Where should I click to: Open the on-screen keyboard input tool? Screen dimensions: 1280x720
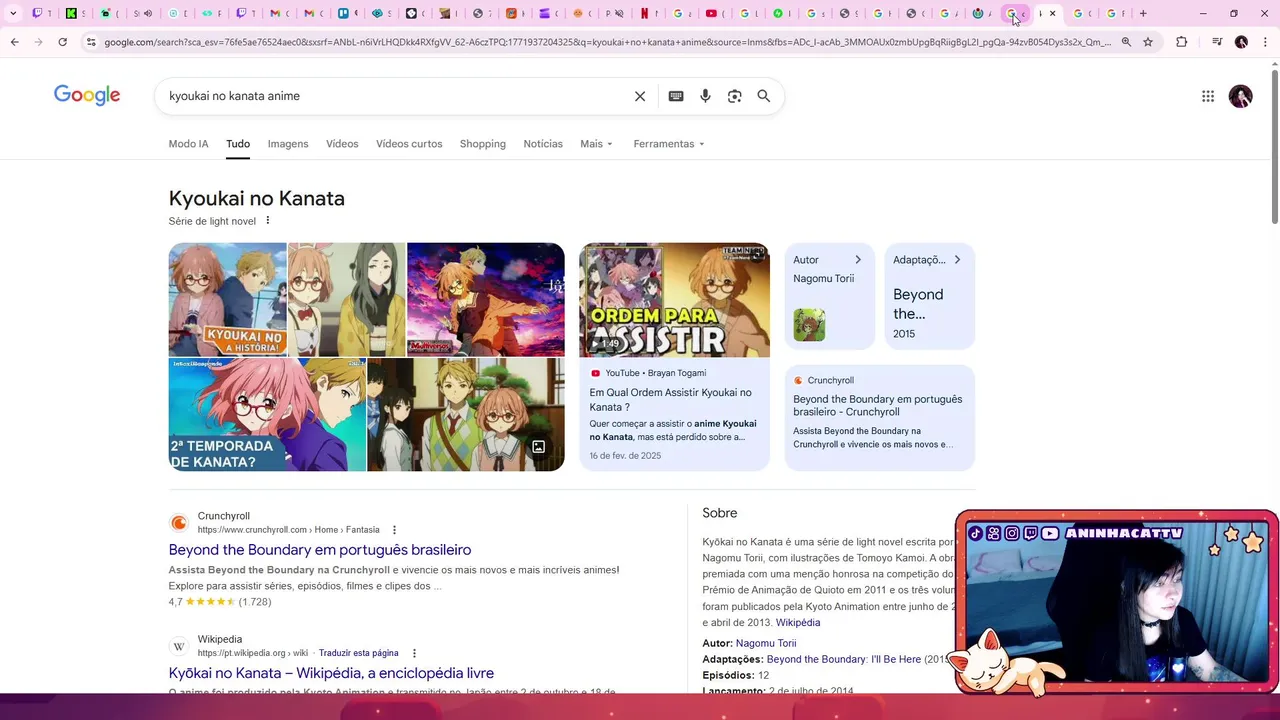point(676,96)
